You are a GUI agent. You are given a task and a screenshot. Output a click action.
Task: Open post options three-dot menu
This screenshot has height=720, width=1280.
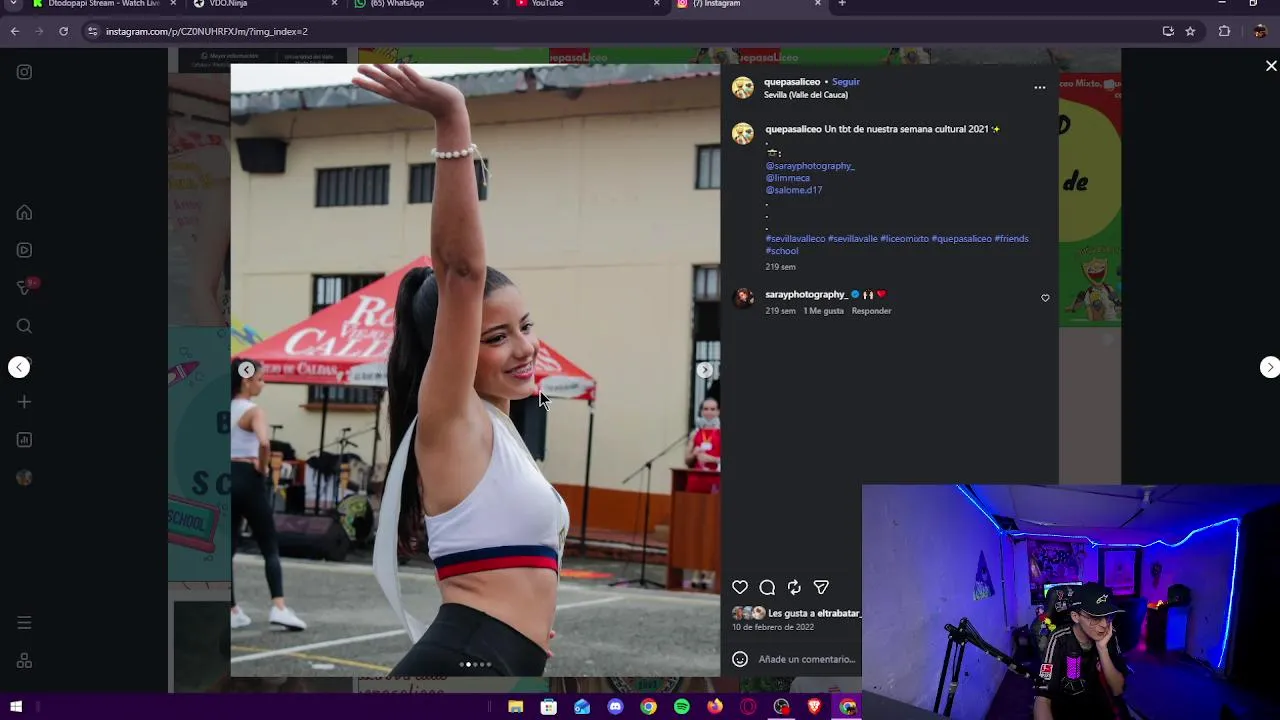click(1040, 88)
